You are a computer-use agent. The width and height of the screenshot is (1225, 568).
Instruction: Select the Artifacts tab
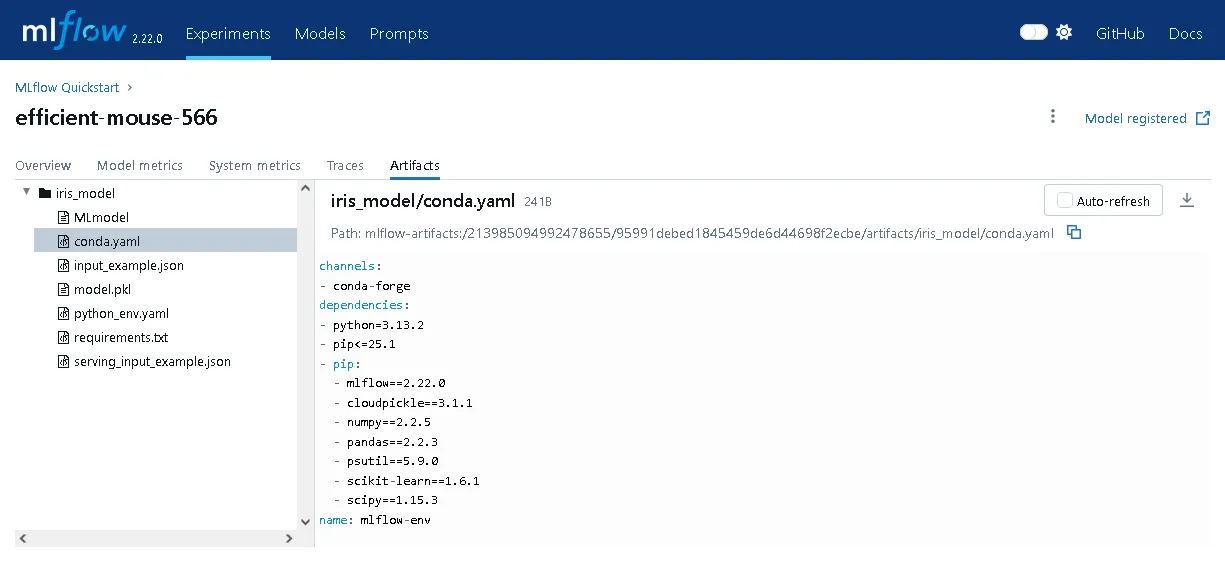415,165
